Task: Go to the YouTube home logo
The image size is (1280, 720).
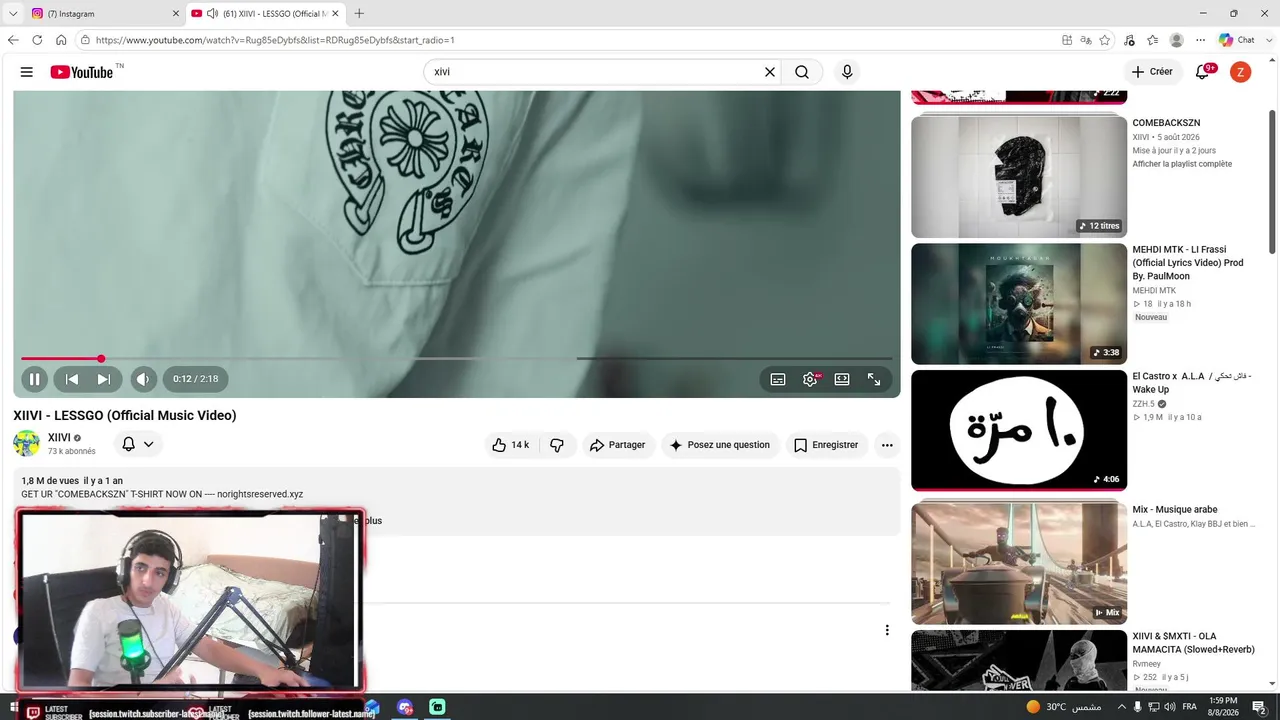Action: click(82, 72)
